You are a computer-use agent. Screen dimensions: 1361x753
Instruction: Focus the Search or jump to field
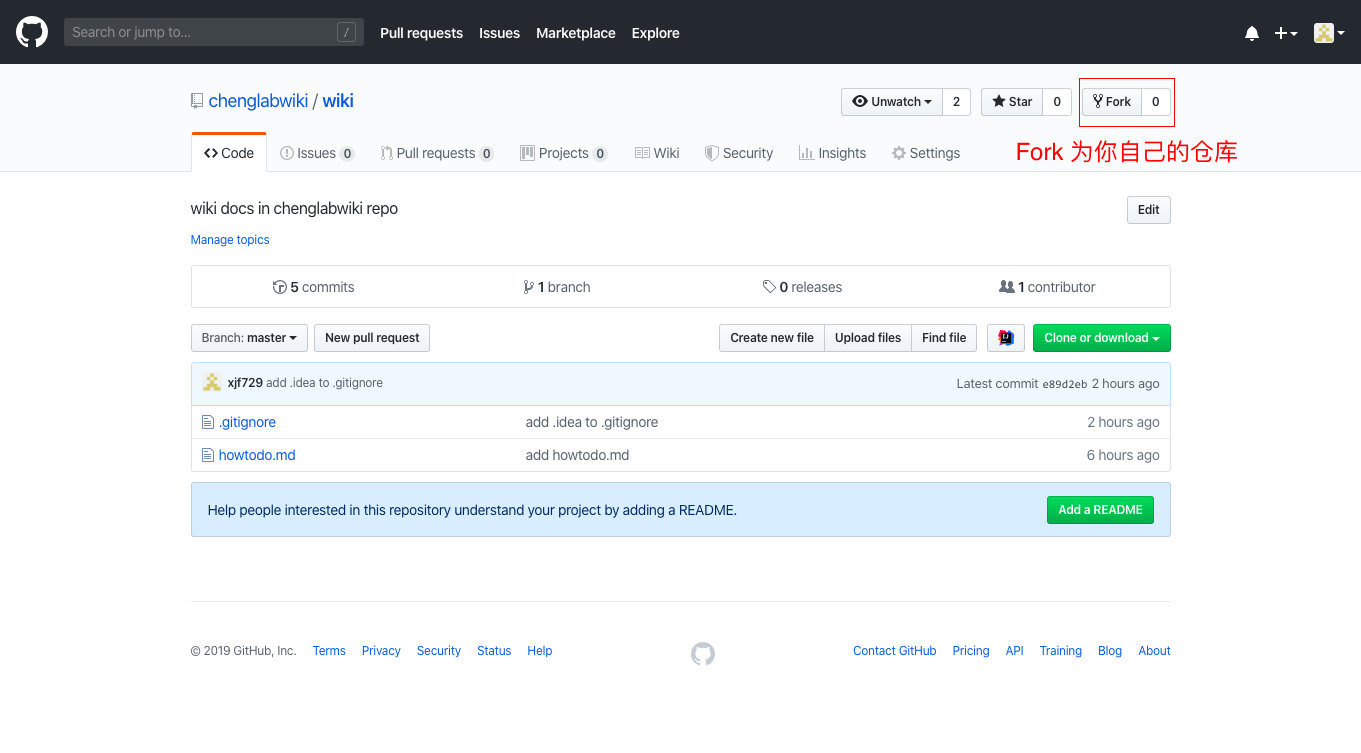[x=214, y=32]
